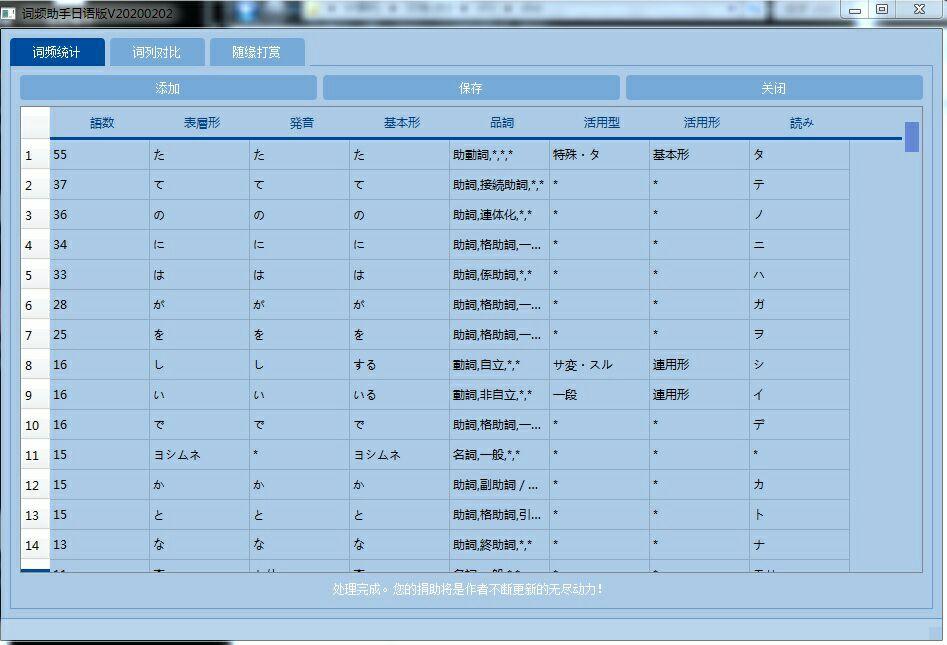Select the 词频统计 tab
Screen dimensions: 947x645
tap(57, 51)
